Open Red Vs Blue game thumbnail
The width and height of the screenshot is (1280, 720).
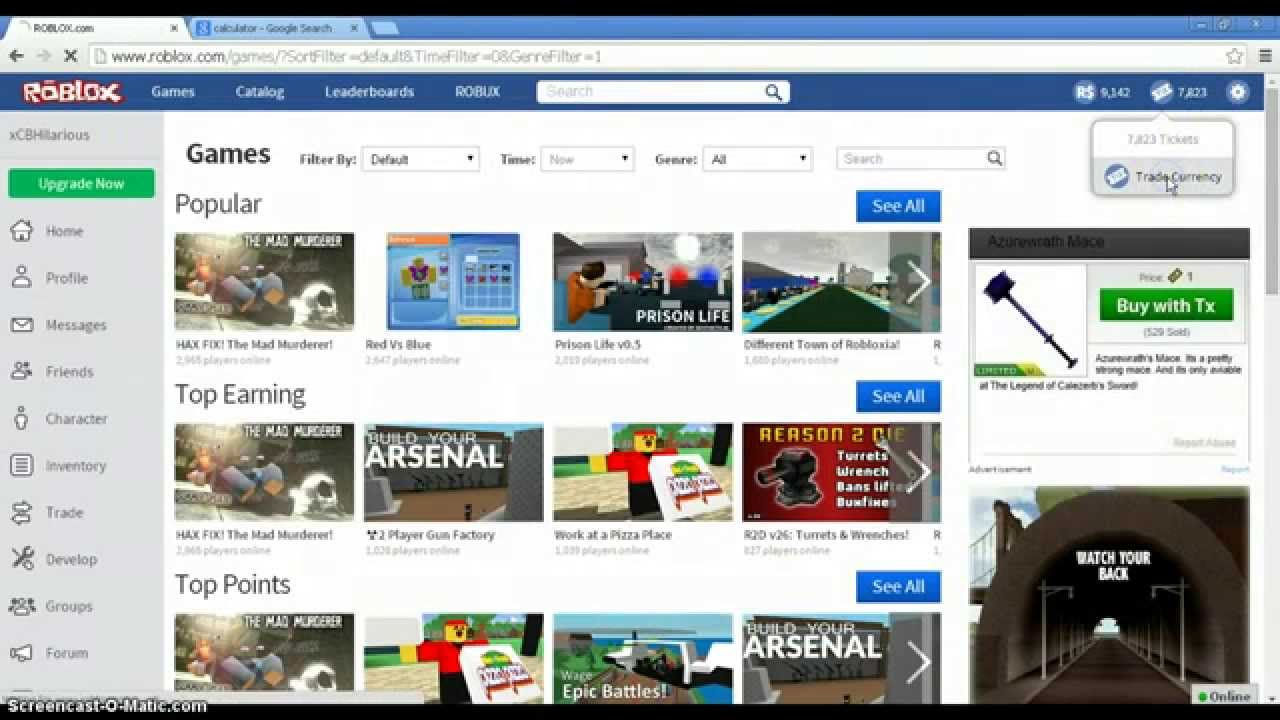click(453, 282)
